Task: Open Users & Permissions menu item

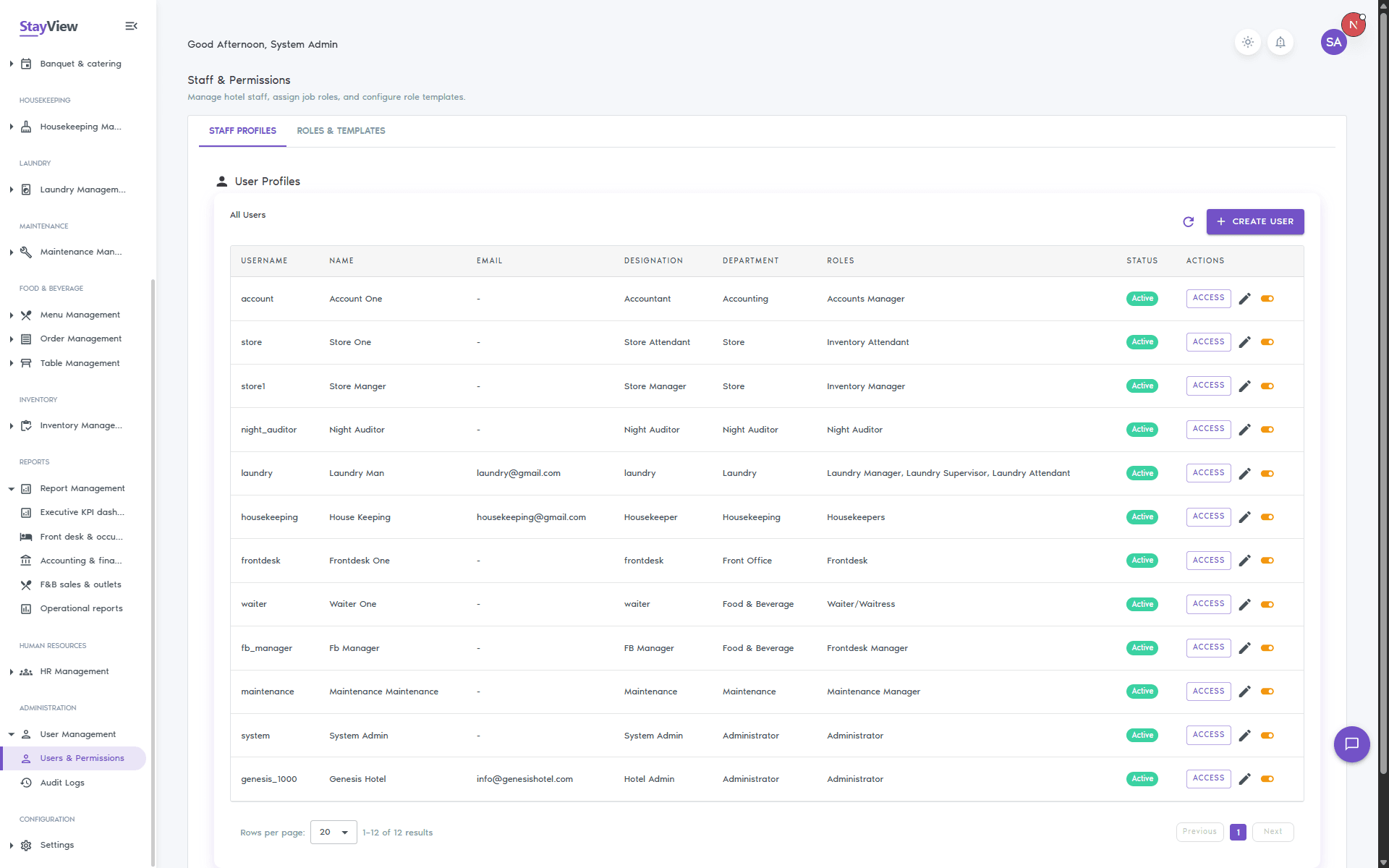Action: pos(74,758)
